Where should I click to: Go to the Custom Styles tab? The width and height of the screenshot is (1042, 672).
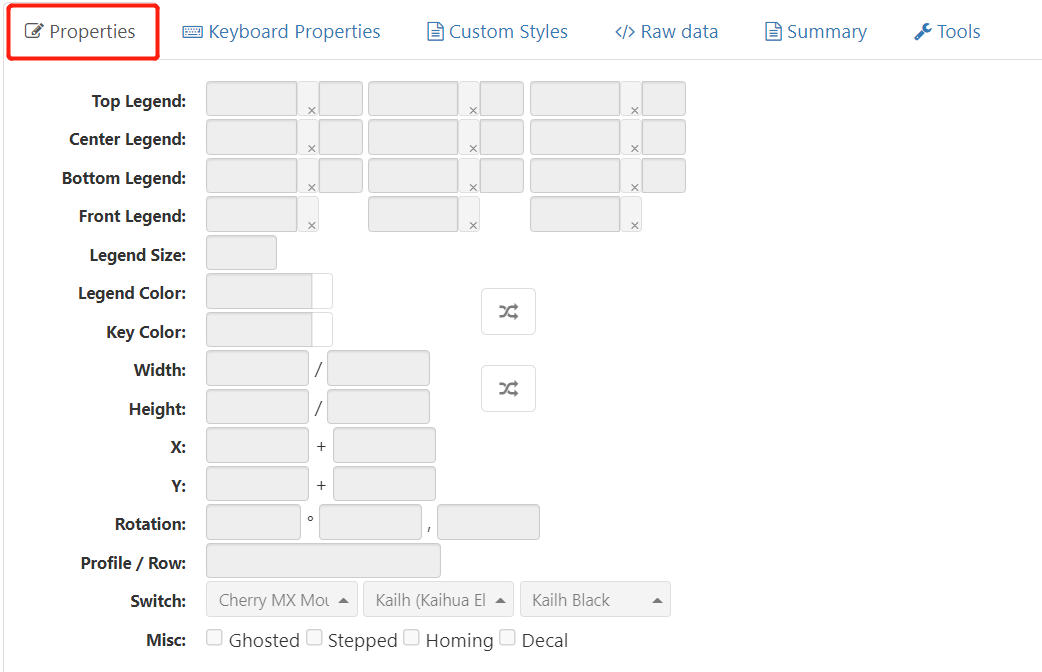coord(497,32)
